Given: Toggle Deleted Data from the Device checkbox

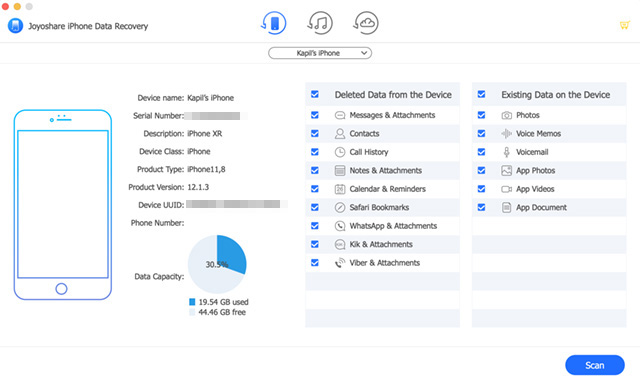Looking at the screenshot, I should click(315, 94).
